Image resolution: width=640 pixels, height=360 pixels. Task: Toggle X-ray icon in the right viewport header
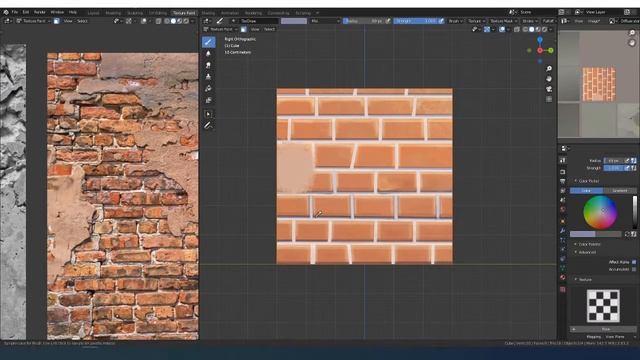click(517, 29)
